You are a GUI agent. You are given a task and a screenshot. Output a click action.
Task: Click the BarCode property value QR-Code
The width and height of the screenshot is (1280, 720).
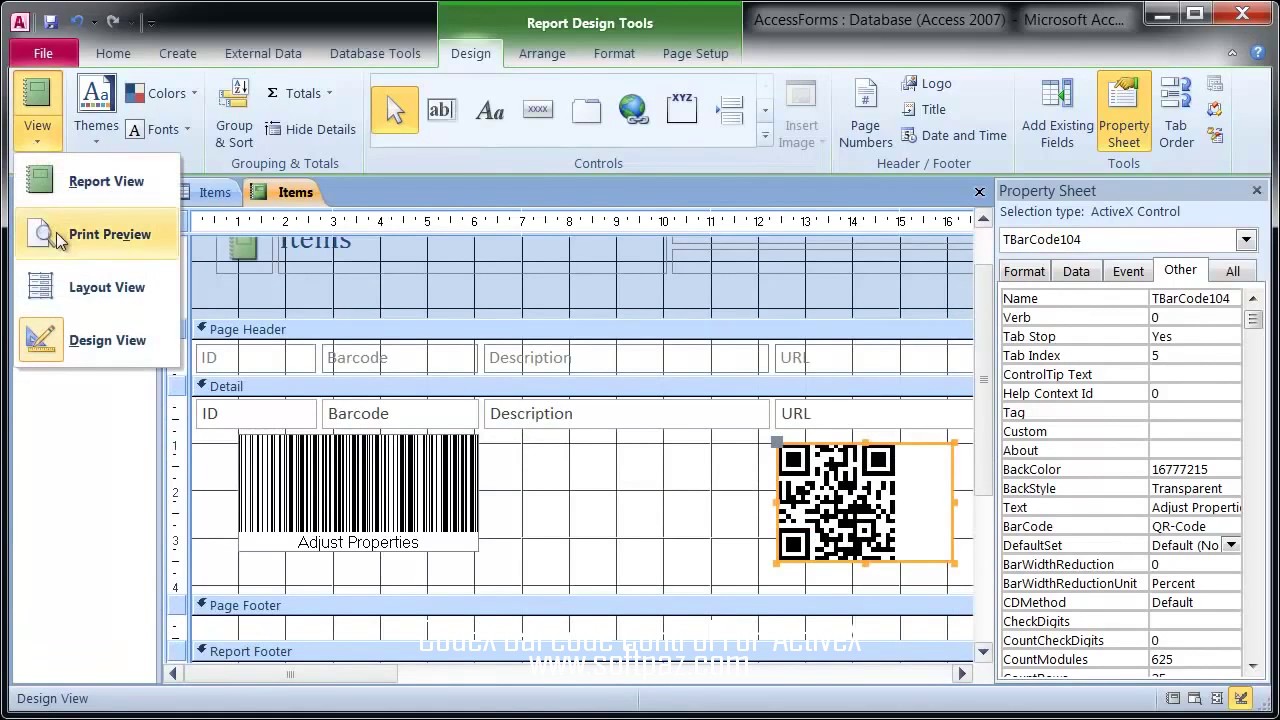click(x=1195, y=526)
